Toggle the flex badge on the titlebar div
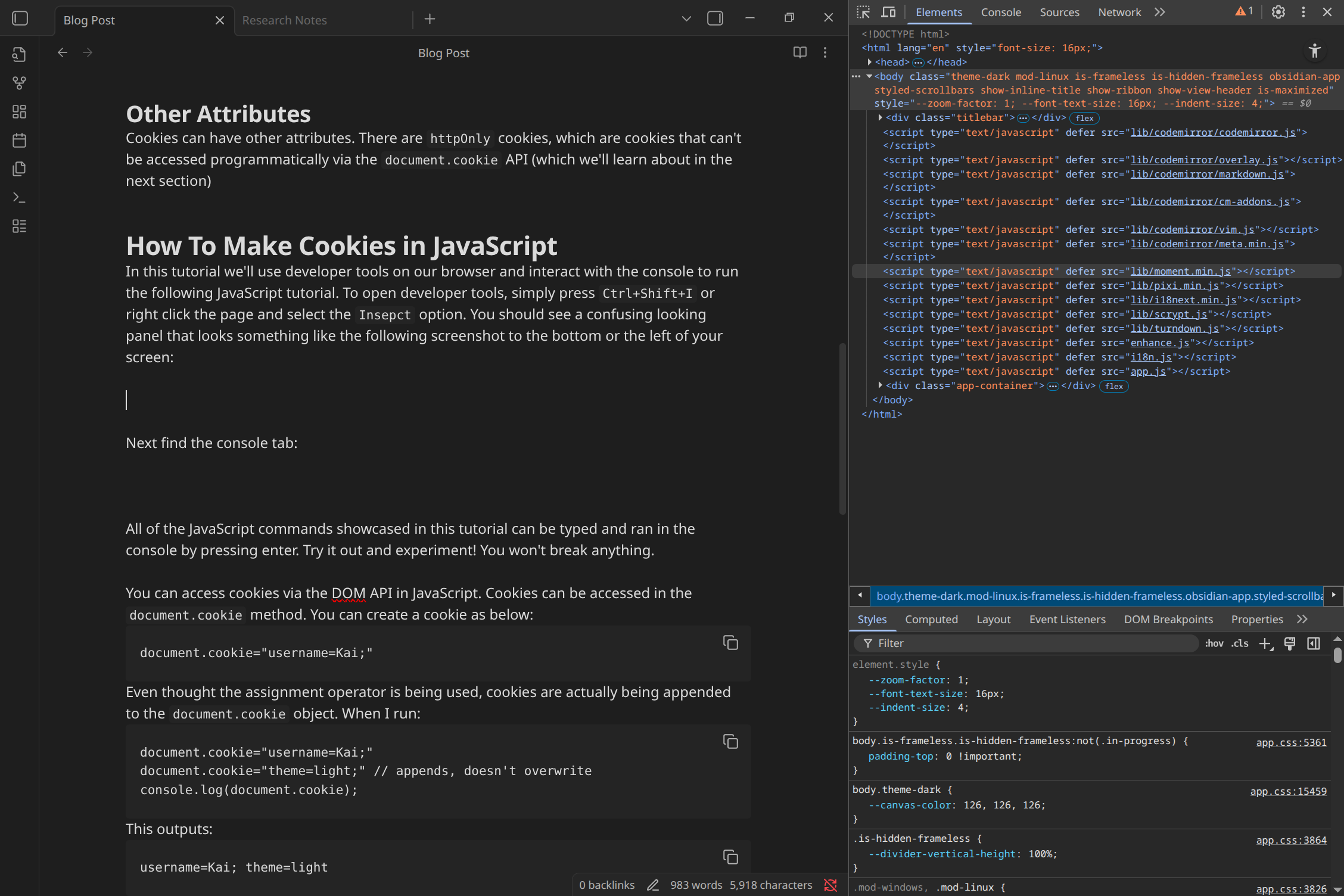Viewport: 1344px width, 896px height. (x=1084, y=118)
